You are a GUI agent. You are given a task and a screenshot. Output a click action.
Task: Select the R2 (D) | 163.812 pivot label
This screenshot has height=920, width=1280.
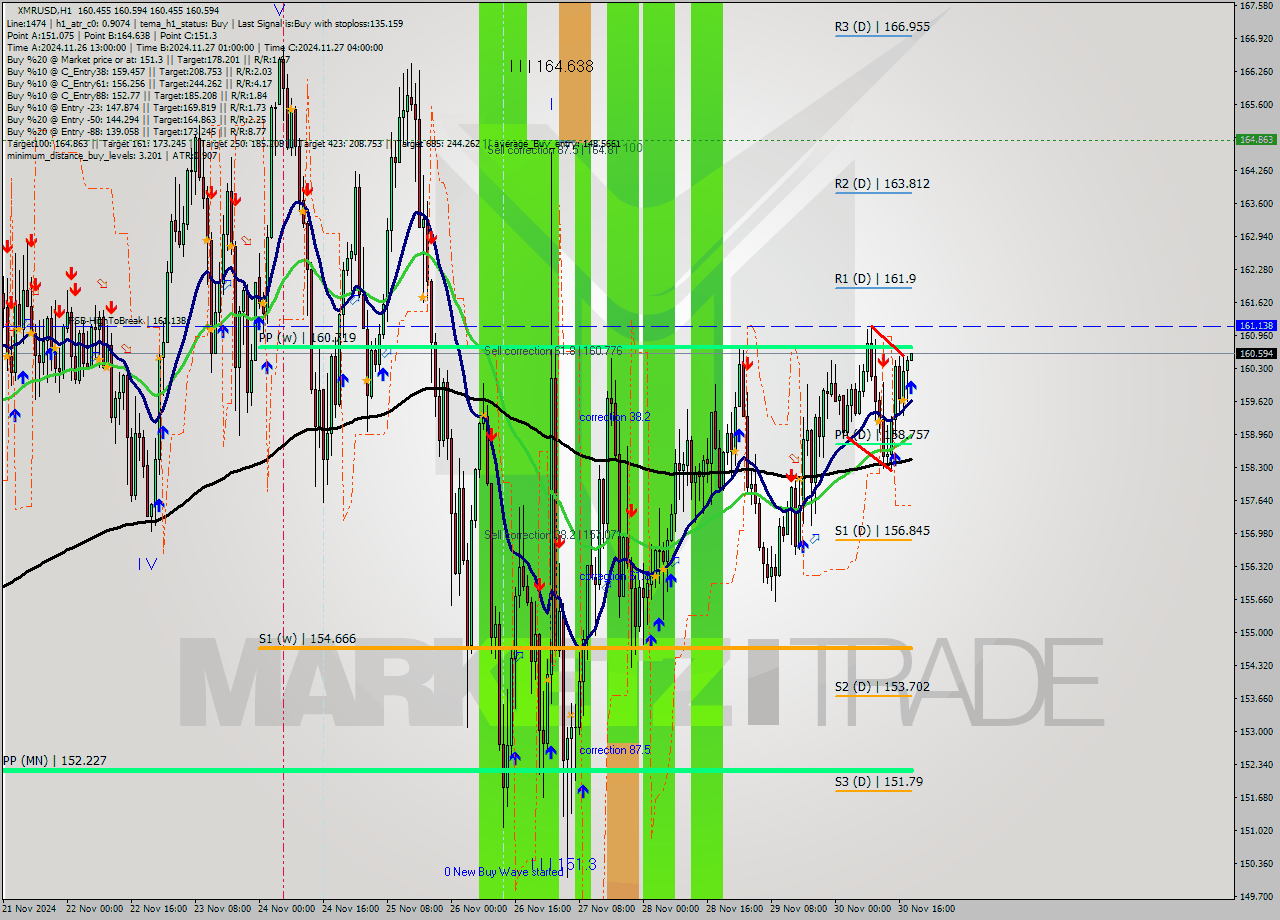pos(882,184)
